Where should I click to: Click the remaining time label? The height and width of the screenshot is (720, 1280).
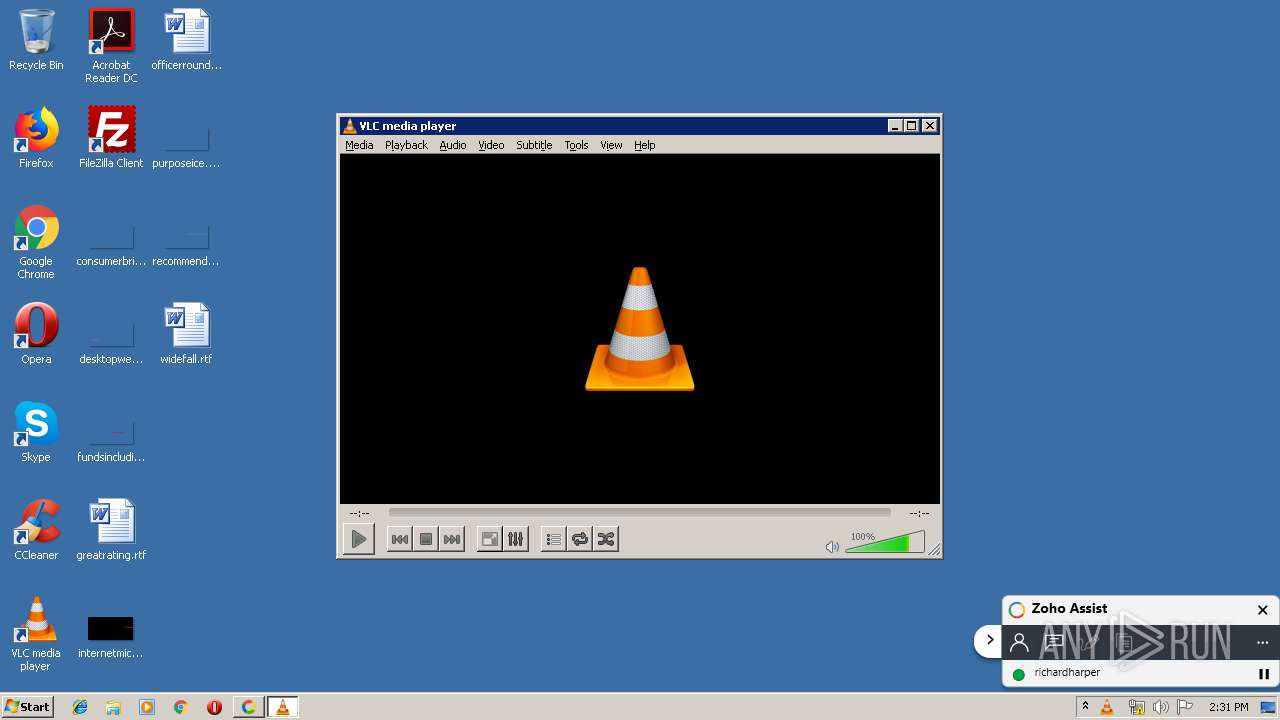pyautogui.click(x=919, y=513)
